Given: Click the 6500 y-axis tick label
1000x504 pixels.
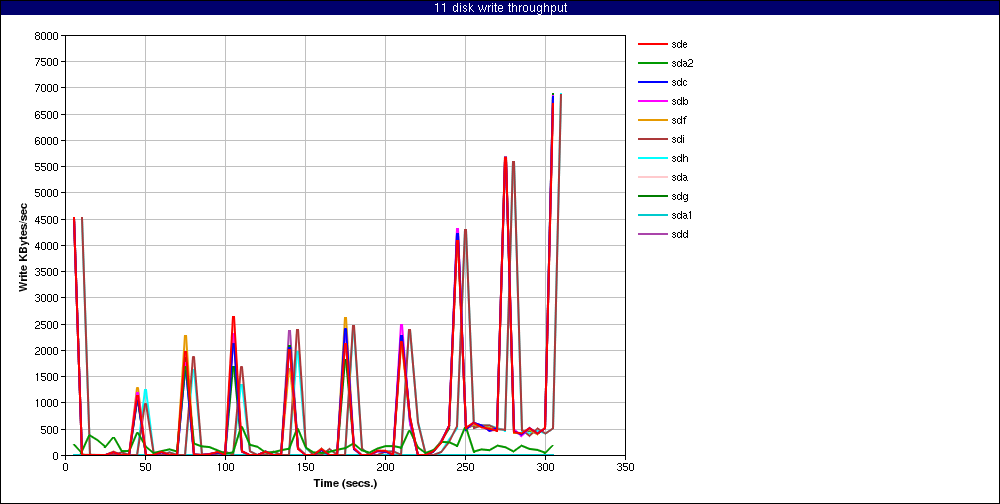Looking at the screenshot, I should (48, 114).
